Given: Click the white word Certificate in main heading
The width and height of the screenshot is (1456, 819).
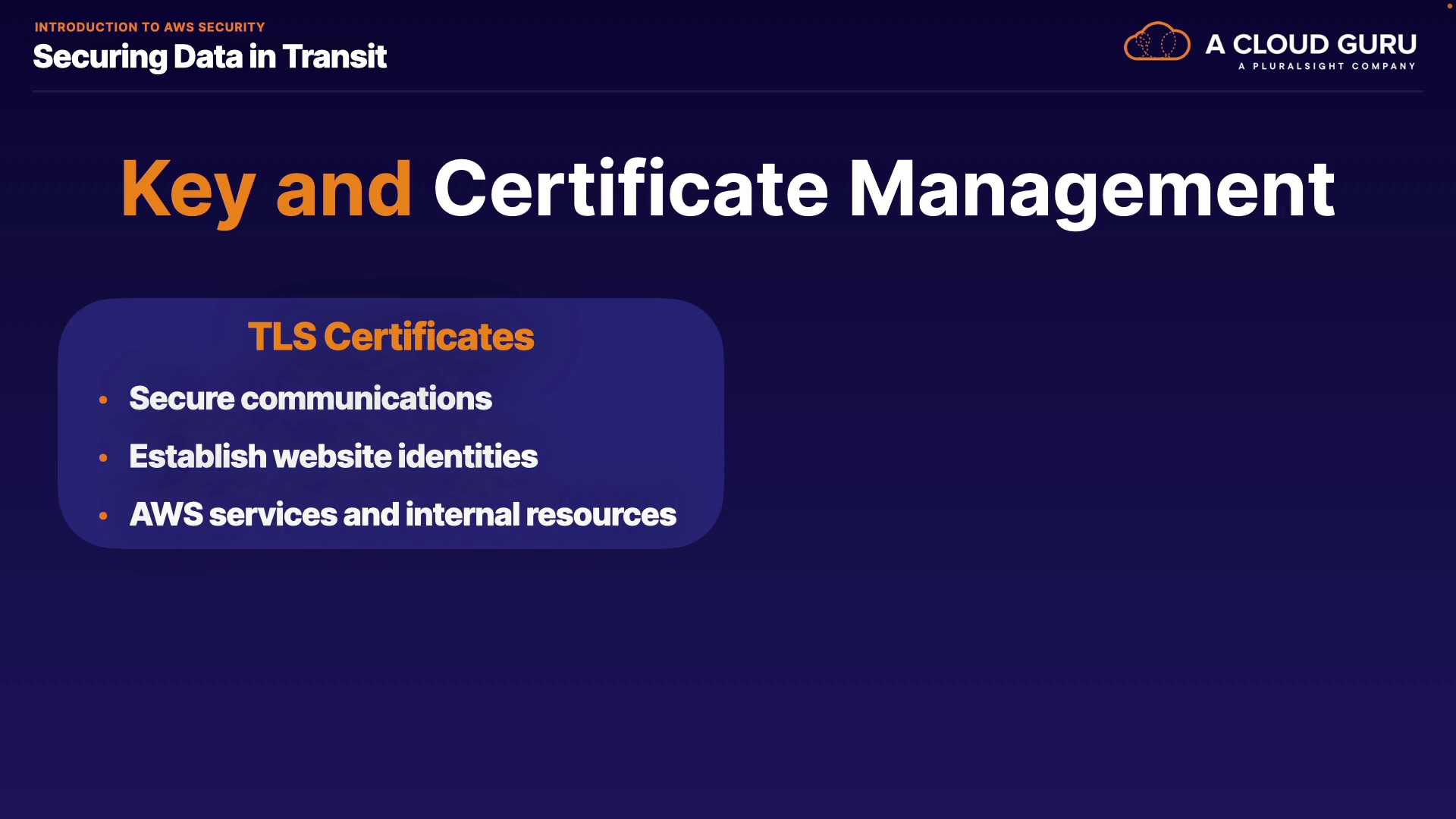Looking at the screenshot, I should (630, 190).
